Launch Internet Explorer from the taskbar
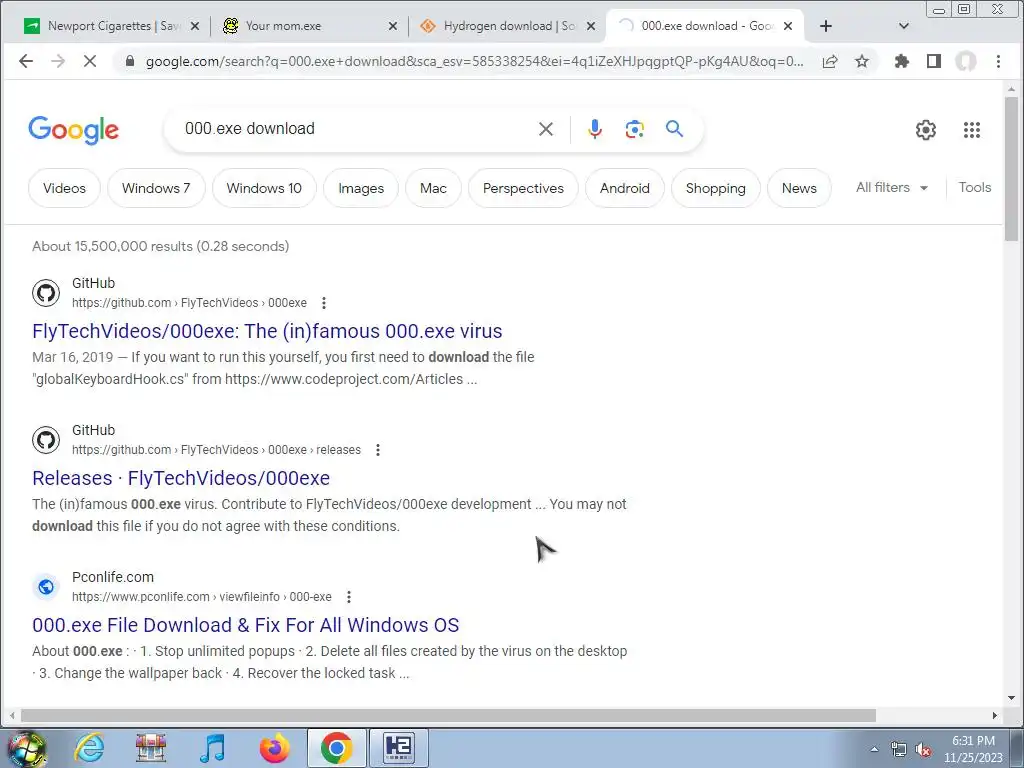This screenshot has height=768, width=1024. tap(89, 748)
